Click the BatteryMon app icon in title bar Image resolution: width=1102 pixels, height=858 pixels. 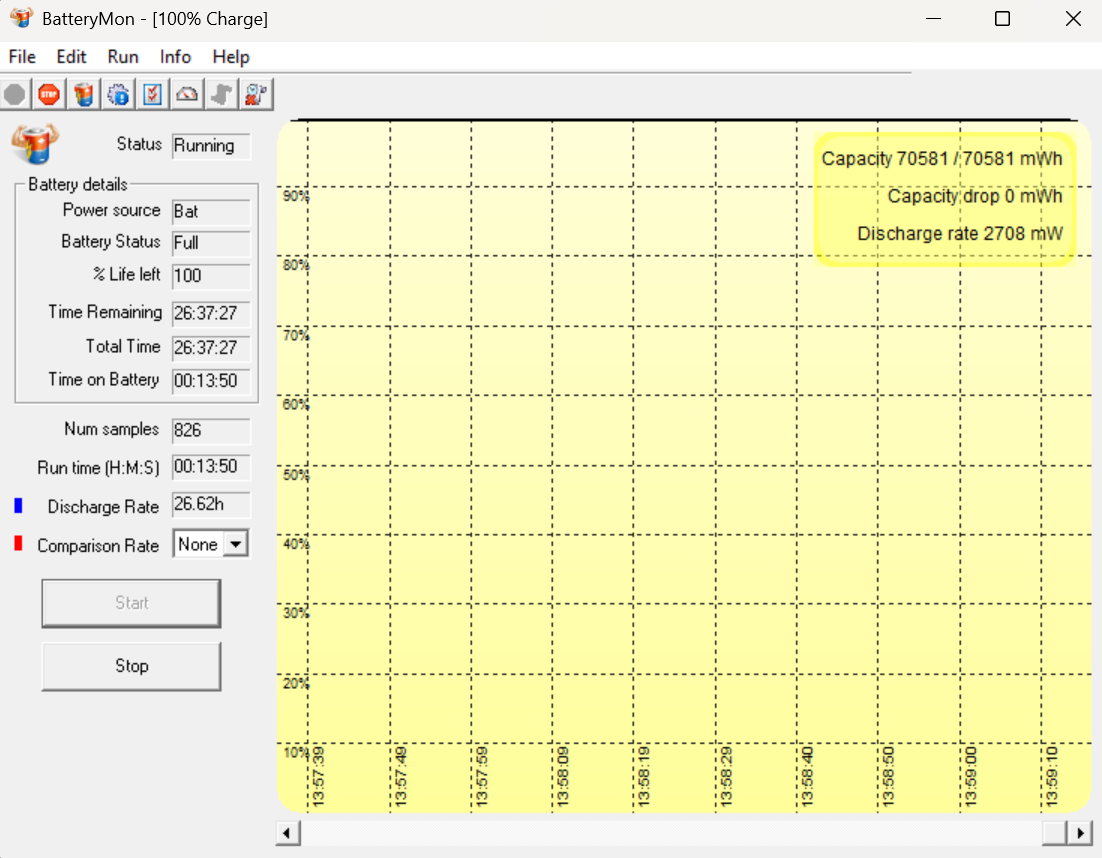pos(21,18)
